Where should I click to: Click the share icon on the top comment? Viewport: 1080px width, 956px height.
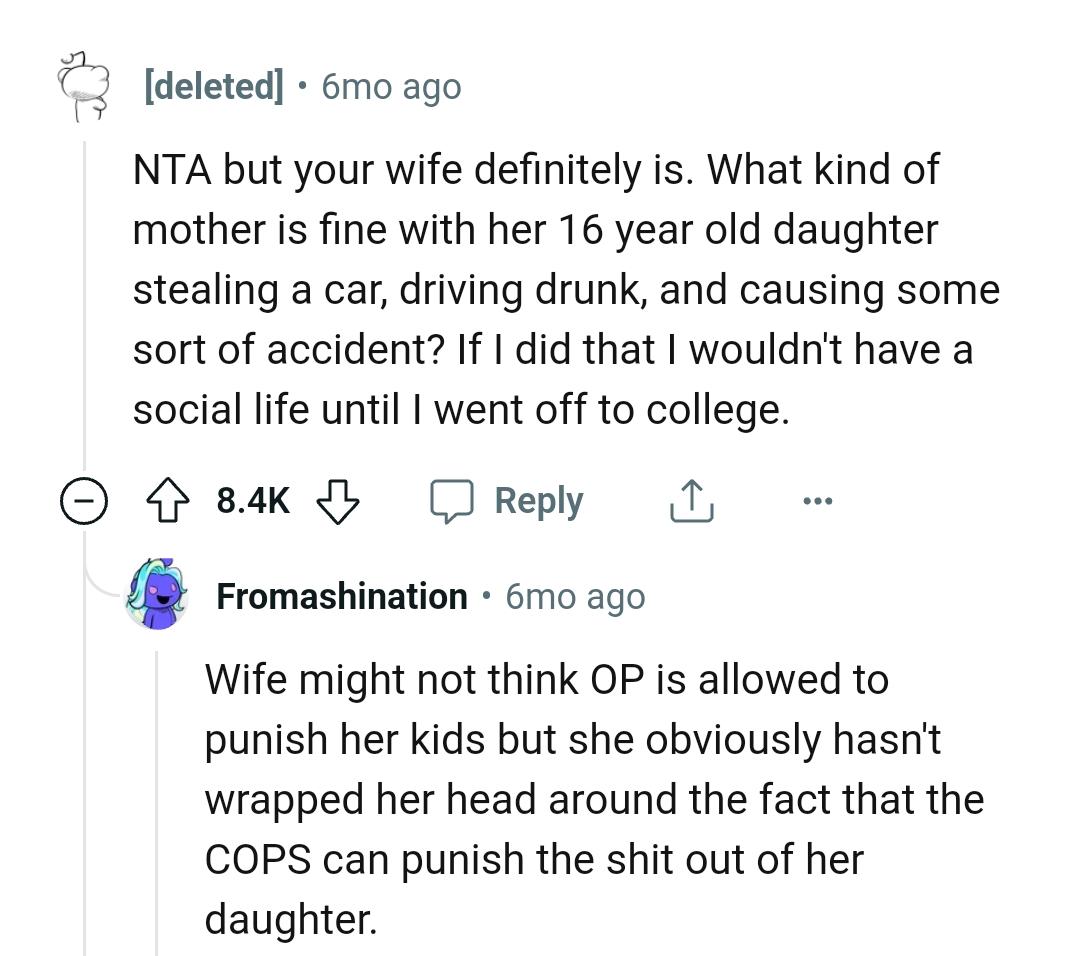click(690, 500)
